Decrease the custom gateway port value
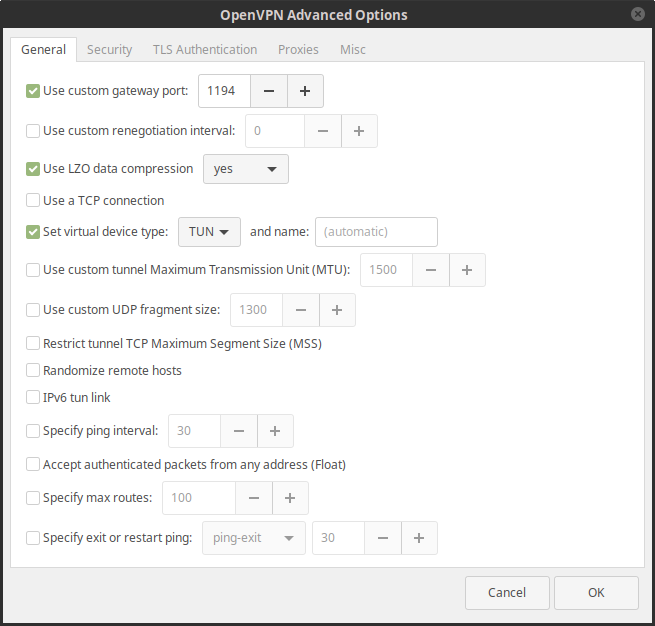This screenshot has height=626, width=655. pyautogui.click(x=269, y=91)
